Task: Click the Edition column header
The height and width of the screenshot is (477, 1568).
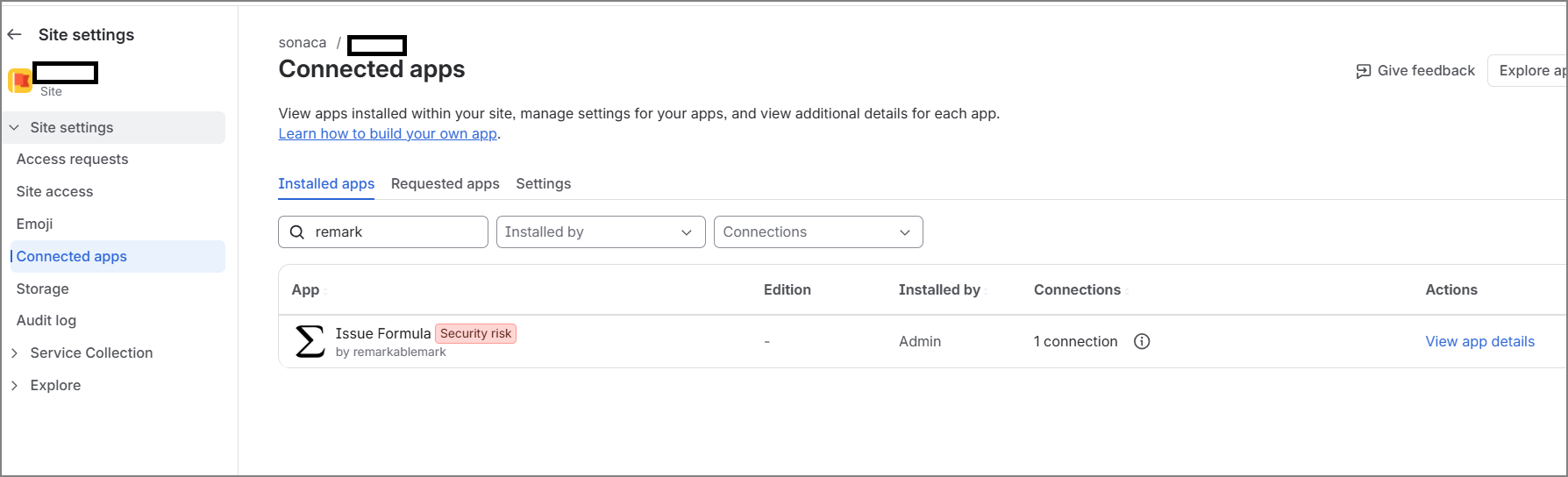Action: 787,290
